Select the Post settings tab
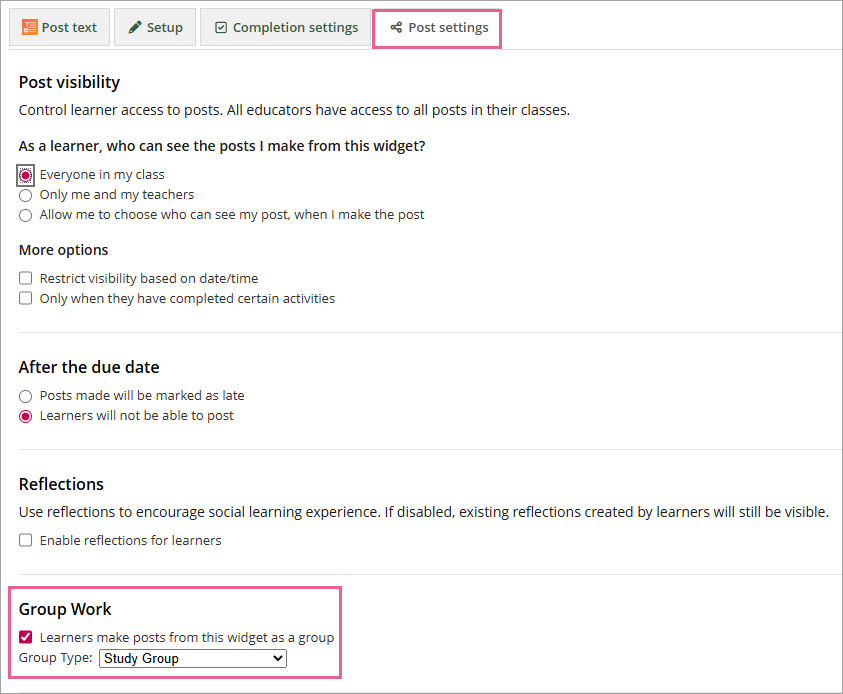Viewport: 843px width, 694px height. point(437,28)
